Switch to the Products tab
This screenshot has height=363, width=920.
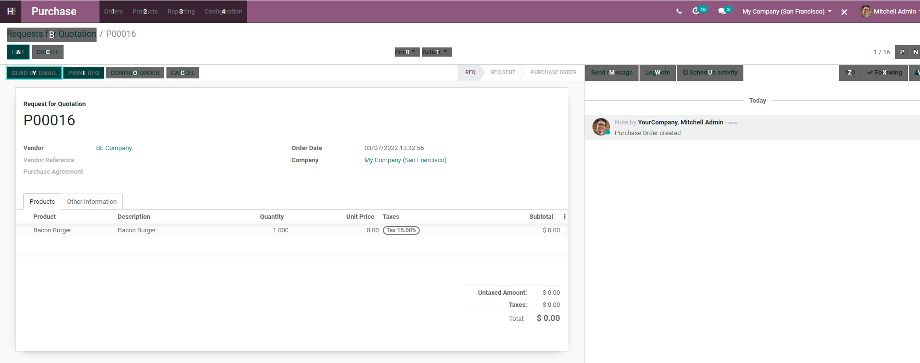click(42, 201)
